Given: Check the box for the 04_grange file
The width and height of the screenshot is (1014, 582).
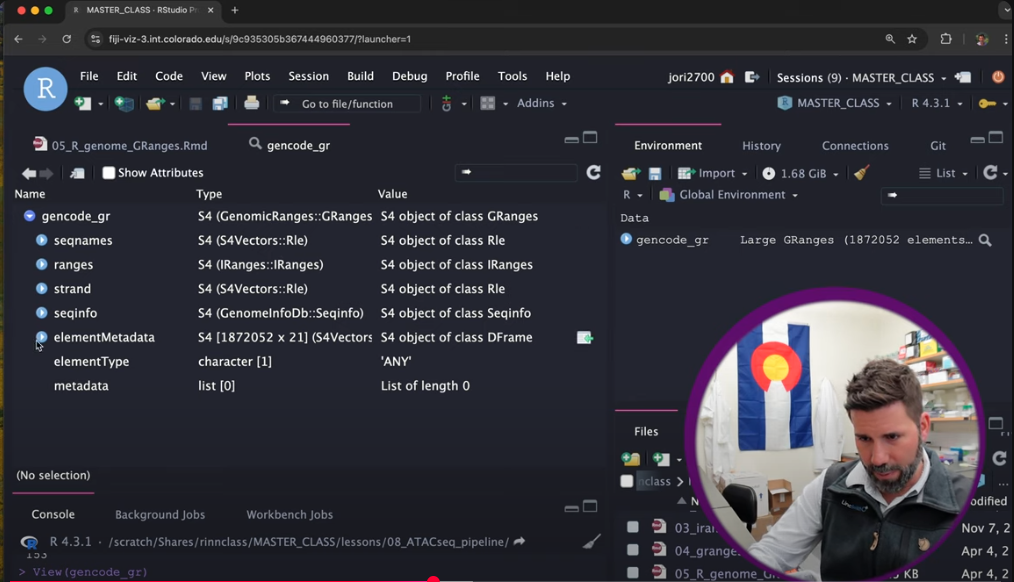Looking at the screenshot, I should [632, 550].
